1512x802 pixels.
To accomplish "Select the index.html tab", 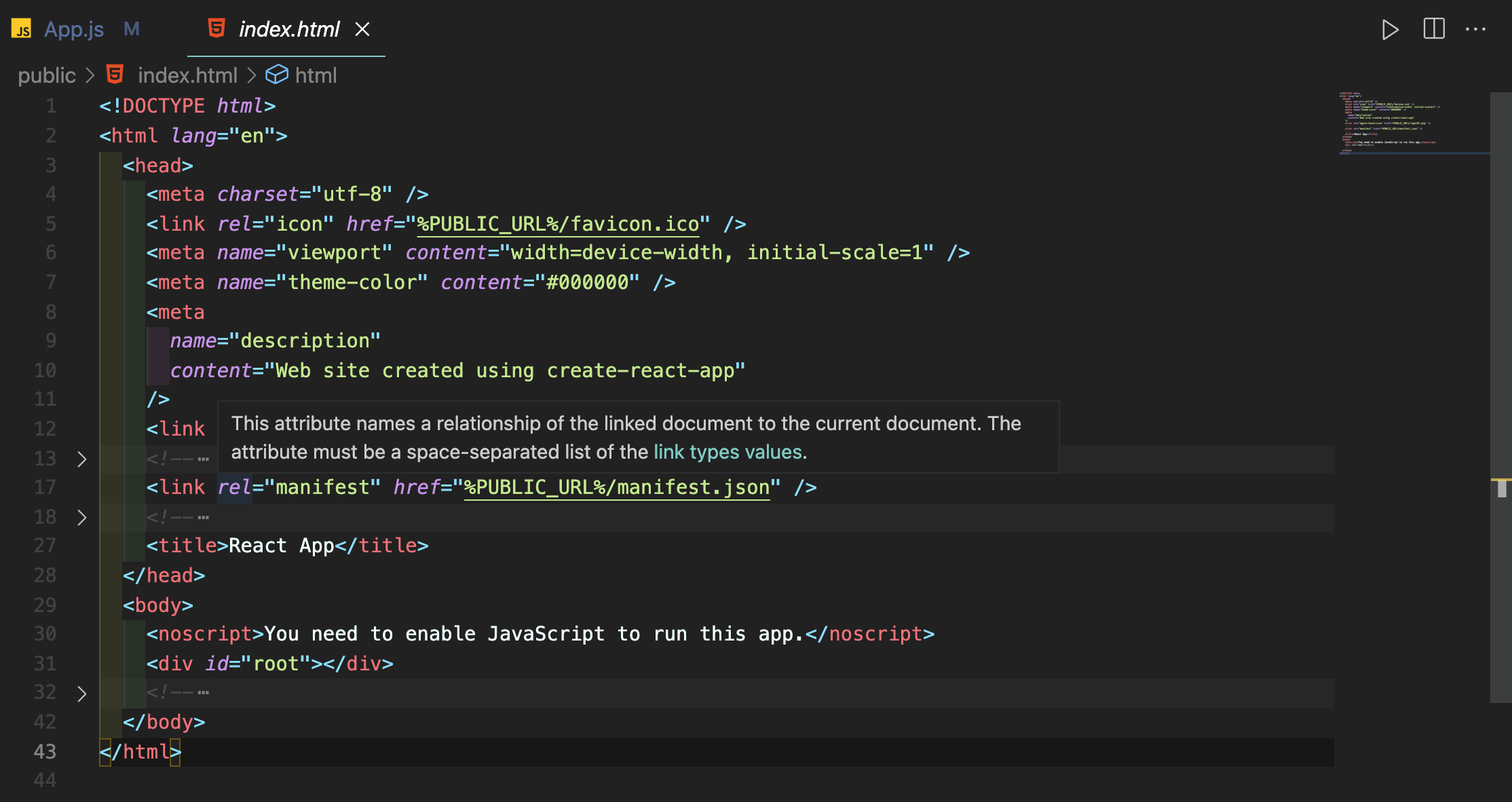I will point(288,29).
